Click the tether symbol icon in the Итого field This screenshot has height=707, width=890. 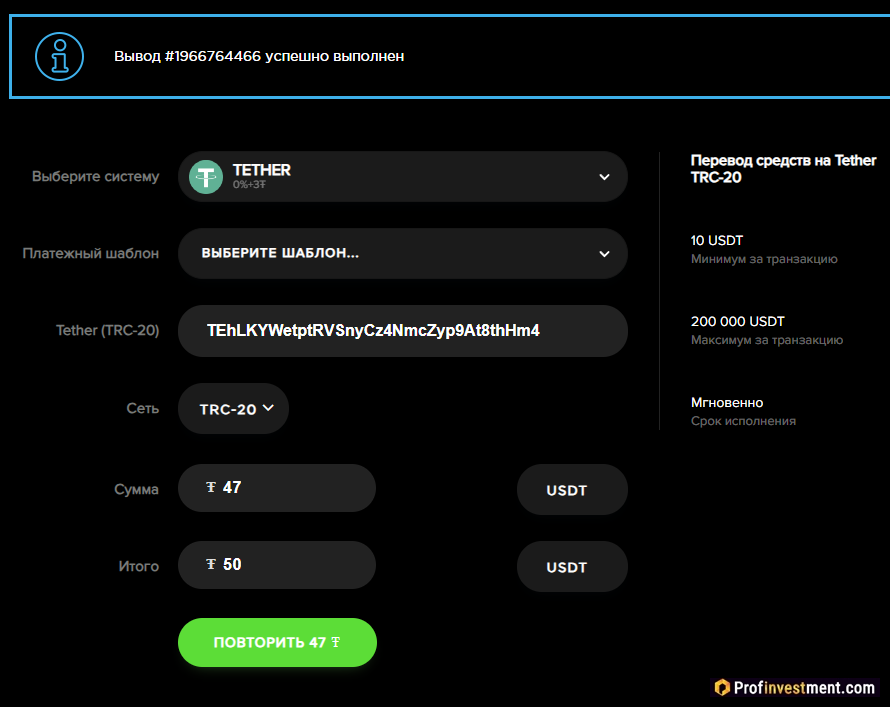(x=211, y=564)
